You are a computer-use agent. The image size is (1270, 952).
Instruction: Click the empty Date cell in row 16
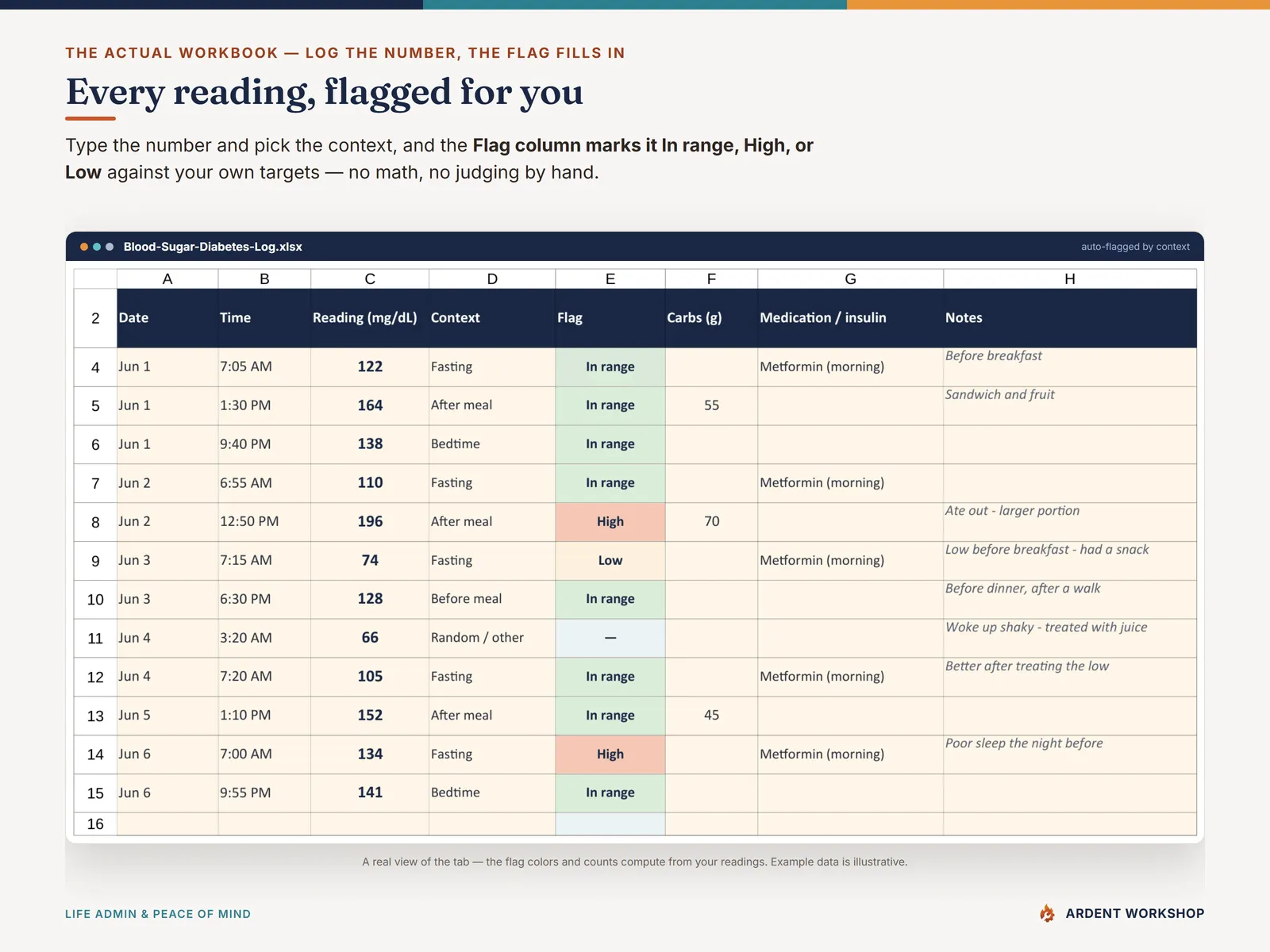pyautogui.click(x=167, y=823)
